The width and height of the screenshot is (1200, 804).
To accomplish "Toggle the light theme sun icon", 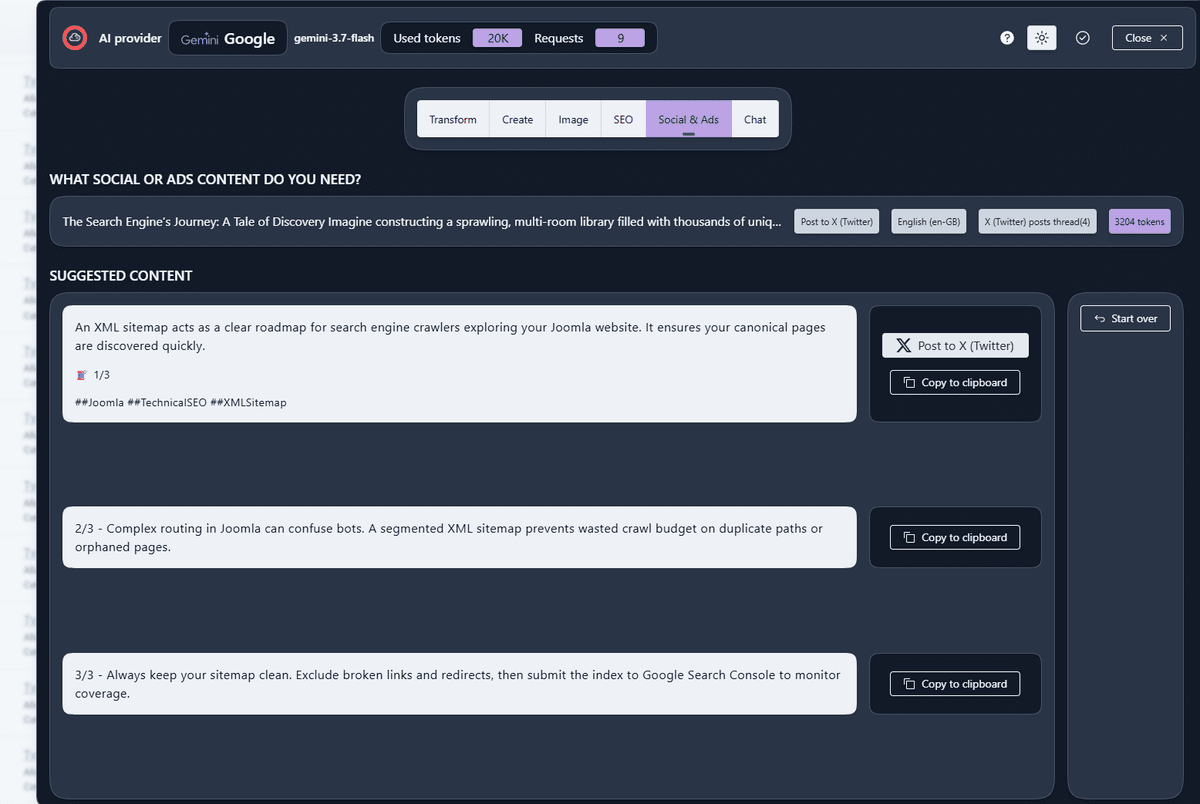I will (1042, 38).
